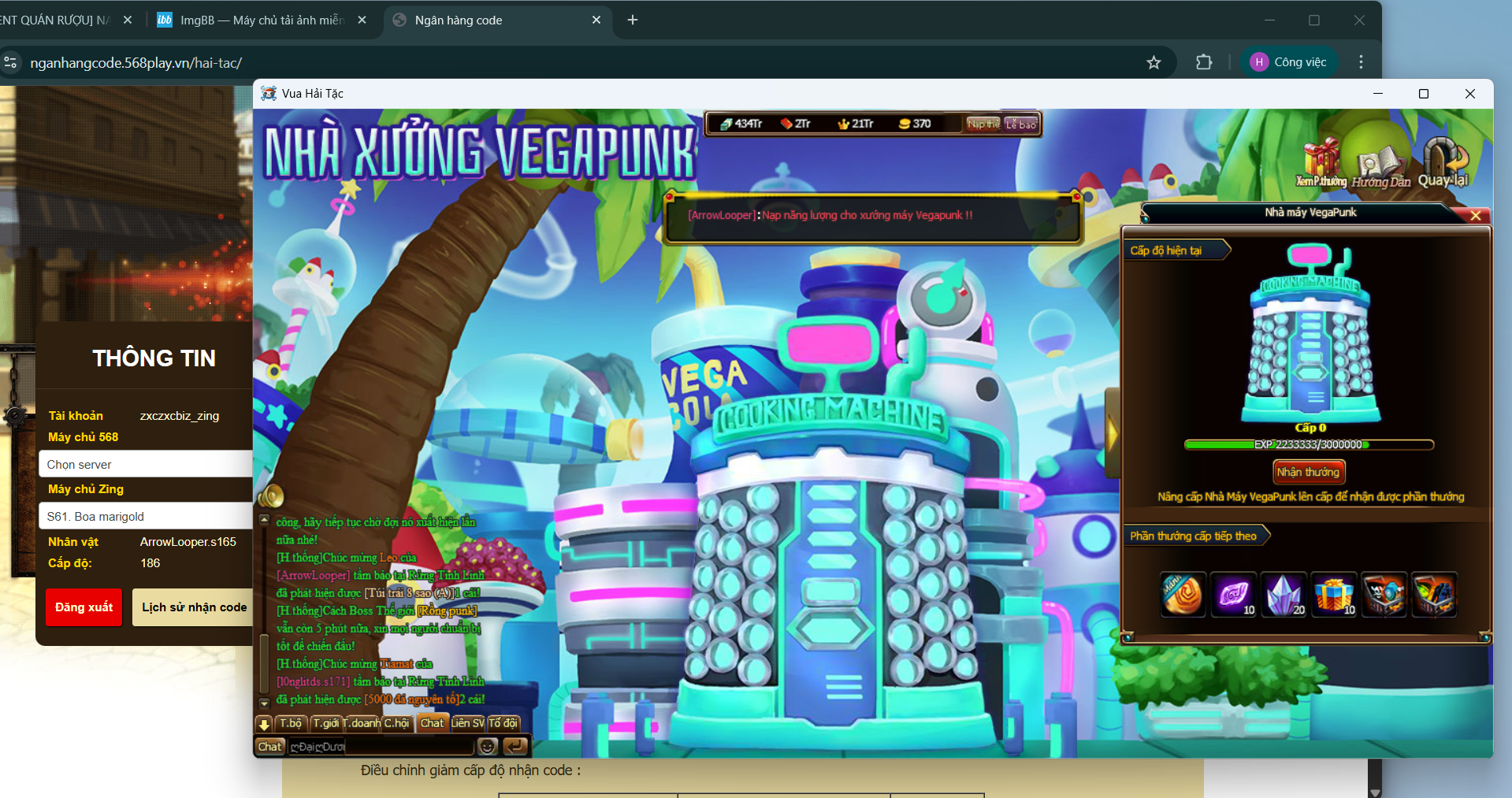Image resolution: width=1512 pixels, height=798 pixels.
Task: Select the purple item reward with count 10
Action: [x=1233, y=595]
